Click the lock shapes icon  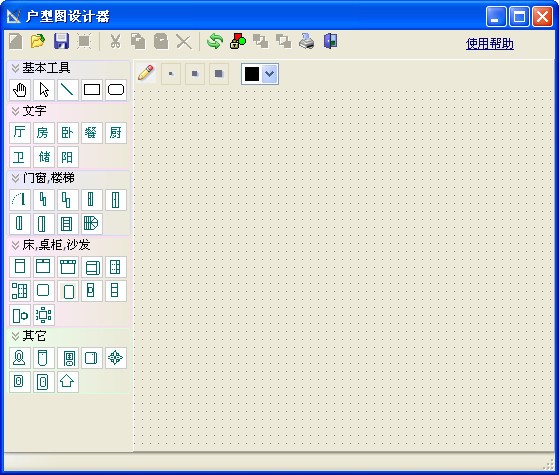pyautogui.click(x=238, y=41)
